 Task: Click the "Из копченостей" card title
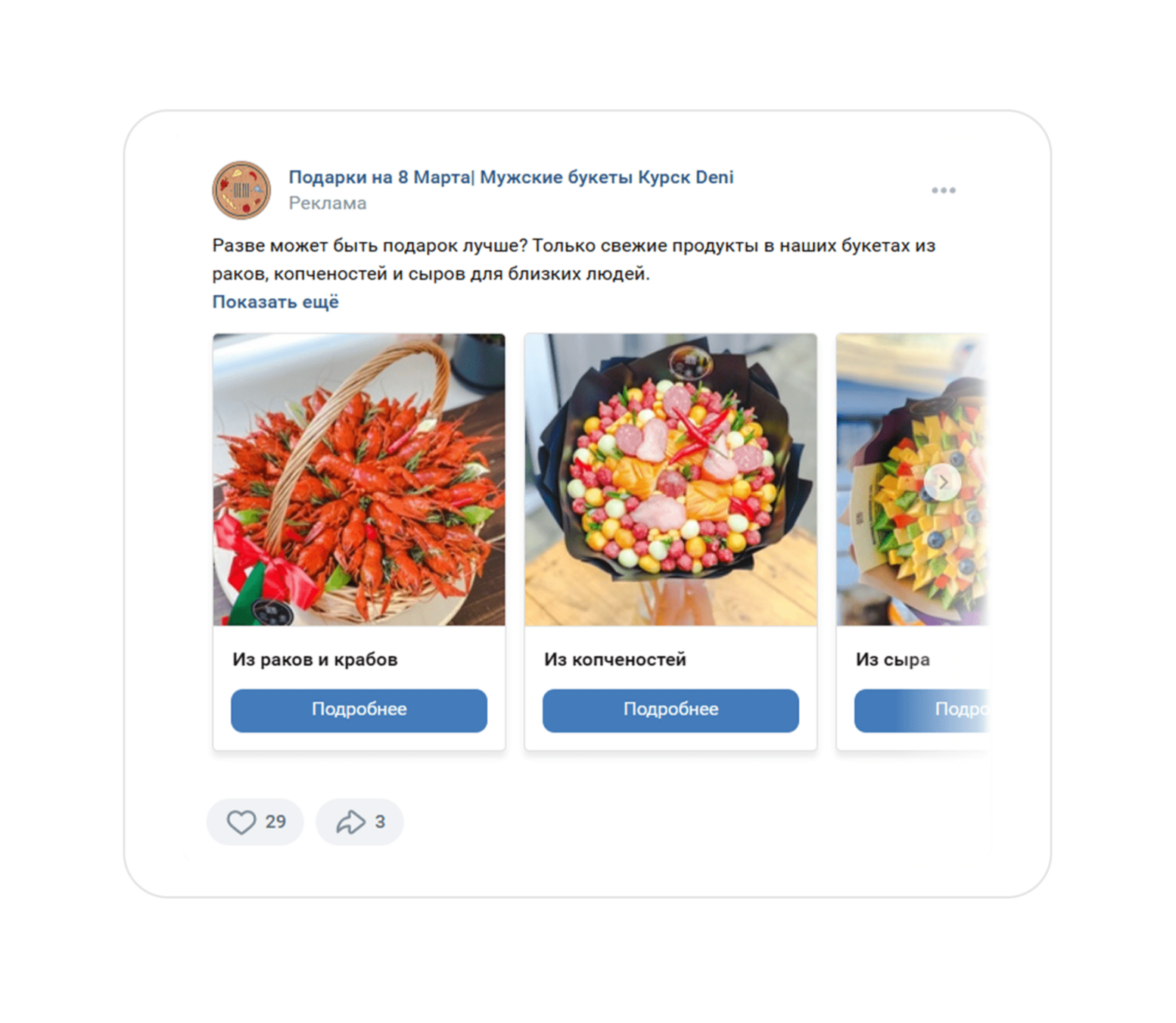pyautogui.click(x=615, y=660)
